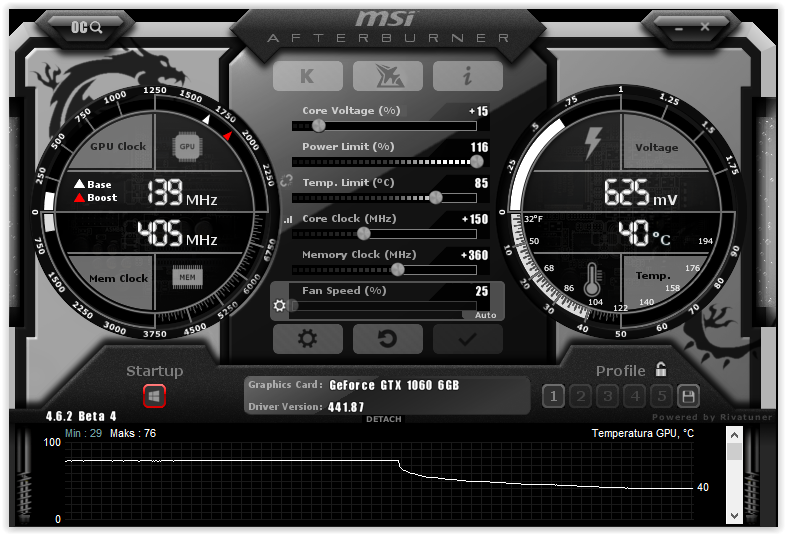This screenshot has width=786, height=535.
Task: Click the 40 °C temperature readout
Action: pyautogui.click(x=644, y=233)
